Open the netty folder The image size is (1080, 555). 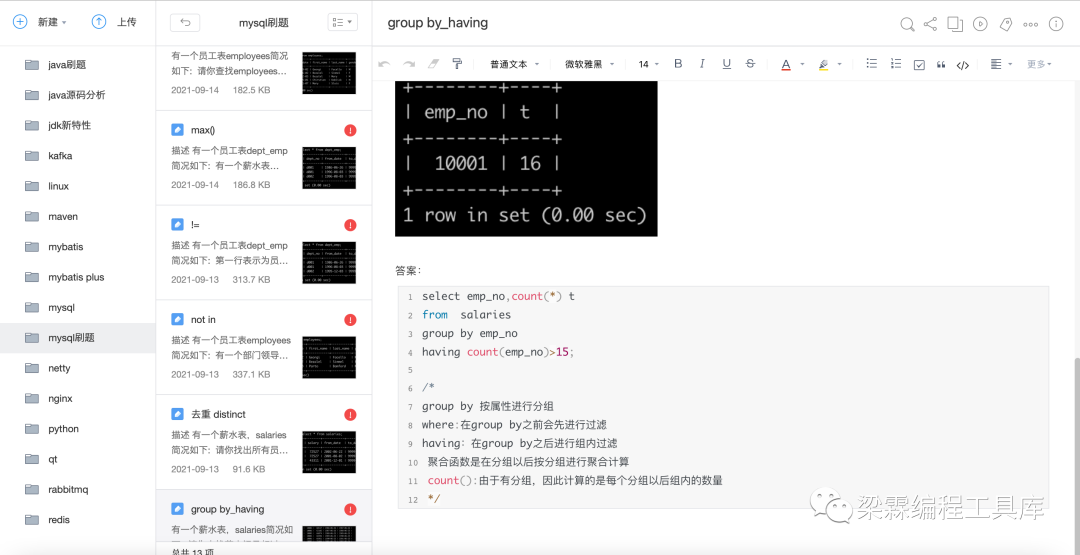click(78, 368)
